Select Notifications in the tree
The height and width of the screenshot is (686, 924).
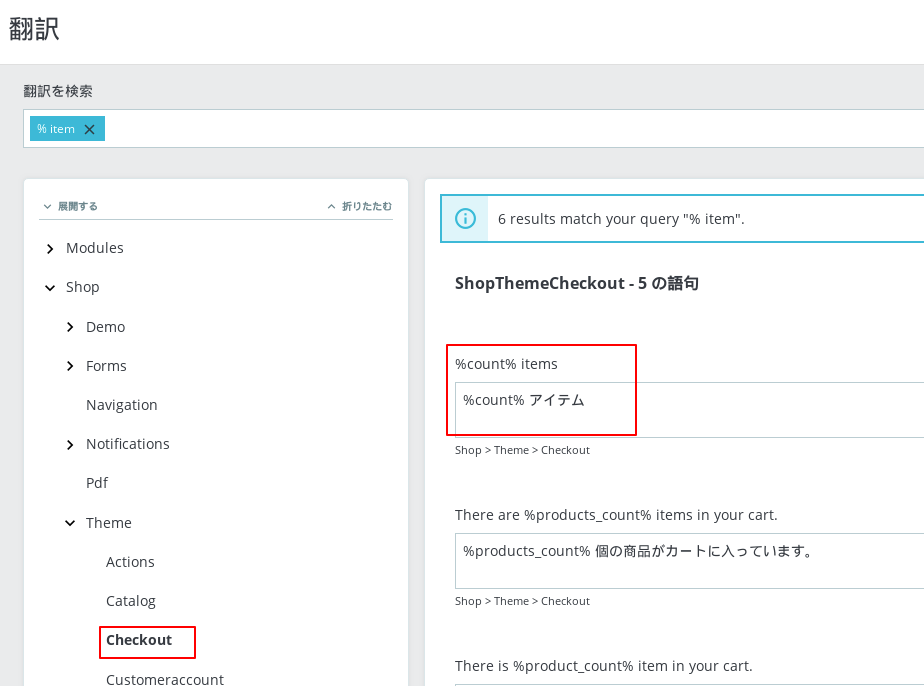point(128,444)
